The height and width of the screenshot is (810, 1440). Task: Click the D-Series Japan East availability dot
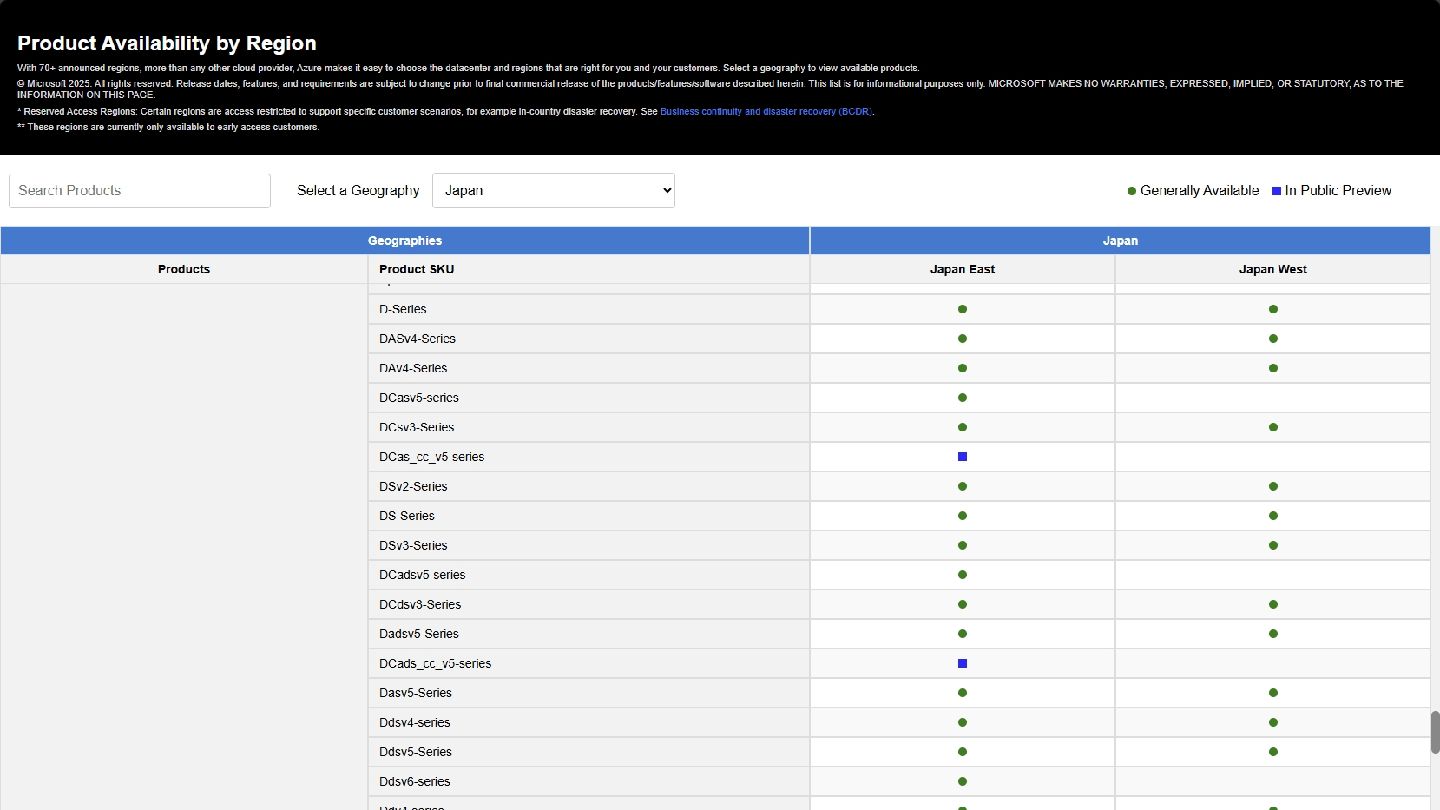click(x=962, y=309)
